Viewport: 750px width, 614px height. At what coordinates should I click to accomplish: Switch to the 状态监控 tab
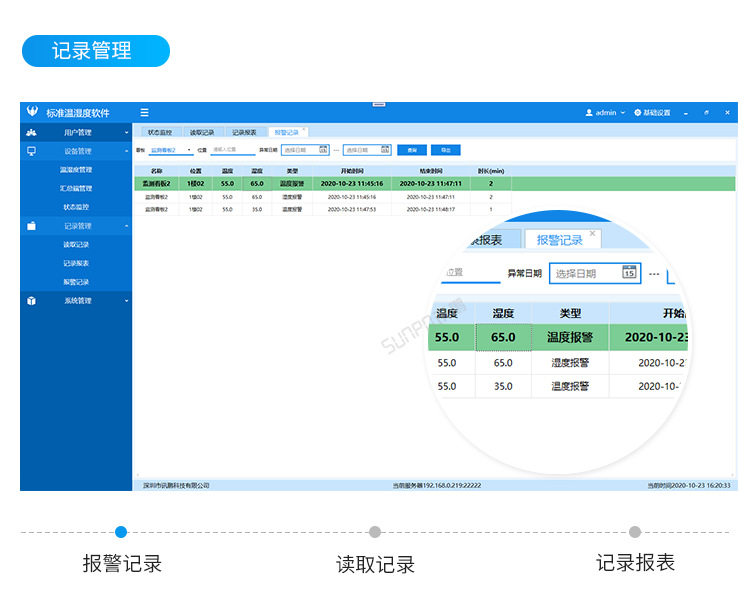click(160, 132)
